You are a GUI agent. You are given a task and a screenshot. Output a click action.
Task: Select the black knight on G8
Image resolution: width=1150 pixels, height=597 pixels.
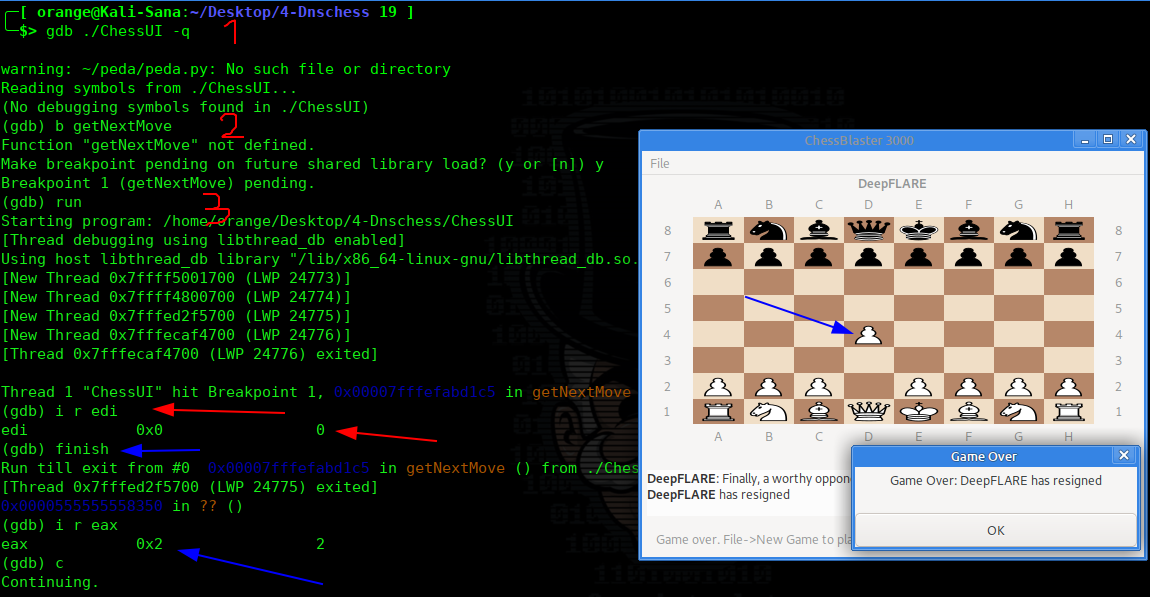[1019, 230]
